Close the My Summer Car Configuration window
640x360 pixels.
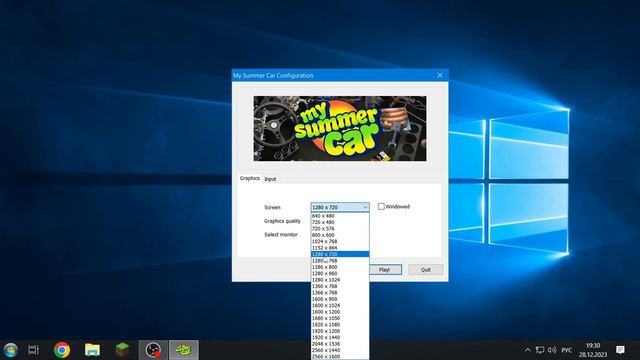point(440,75)
